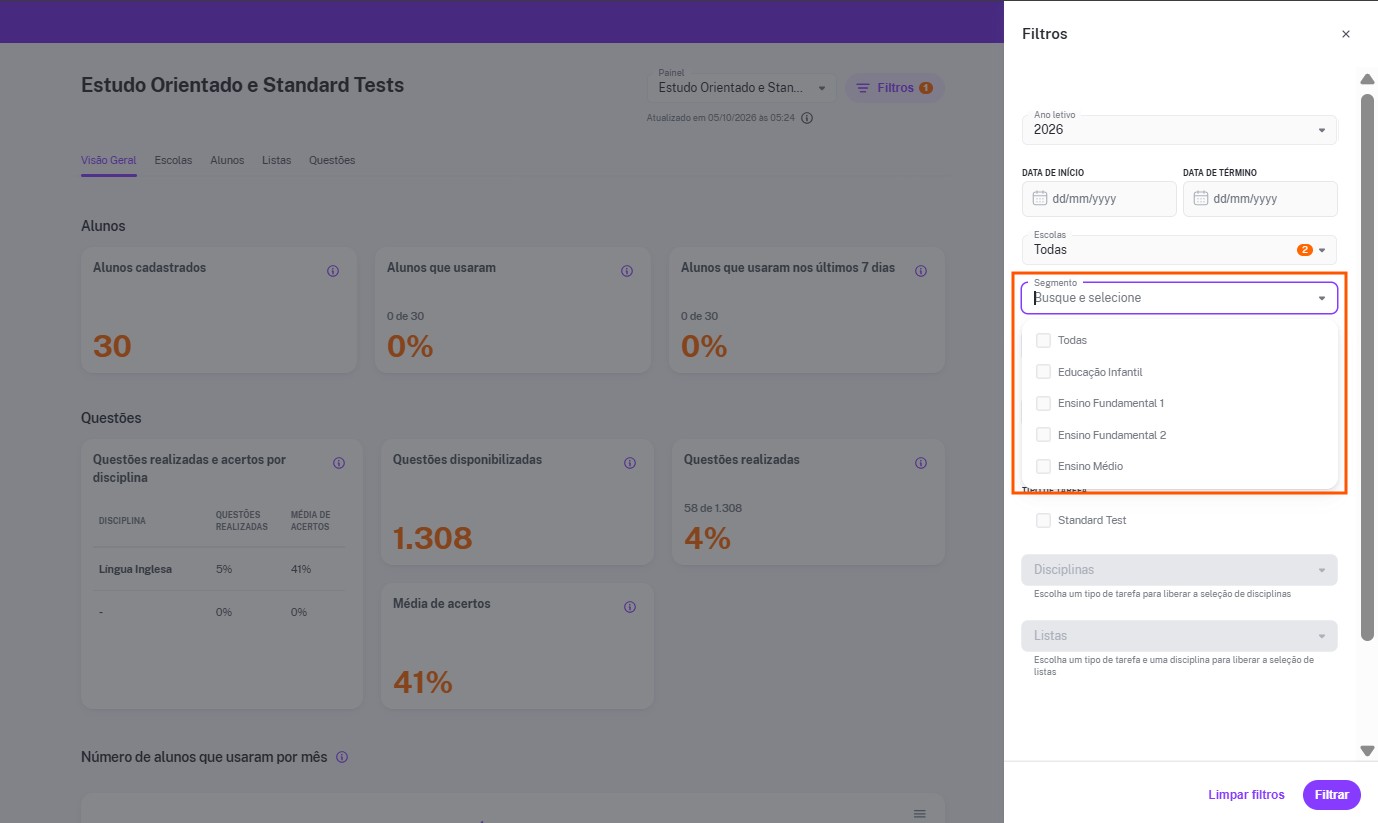Viewport: 1378px width, 823px height.
Task: Open the Disciplinas dropdown
Action: 1179,570
